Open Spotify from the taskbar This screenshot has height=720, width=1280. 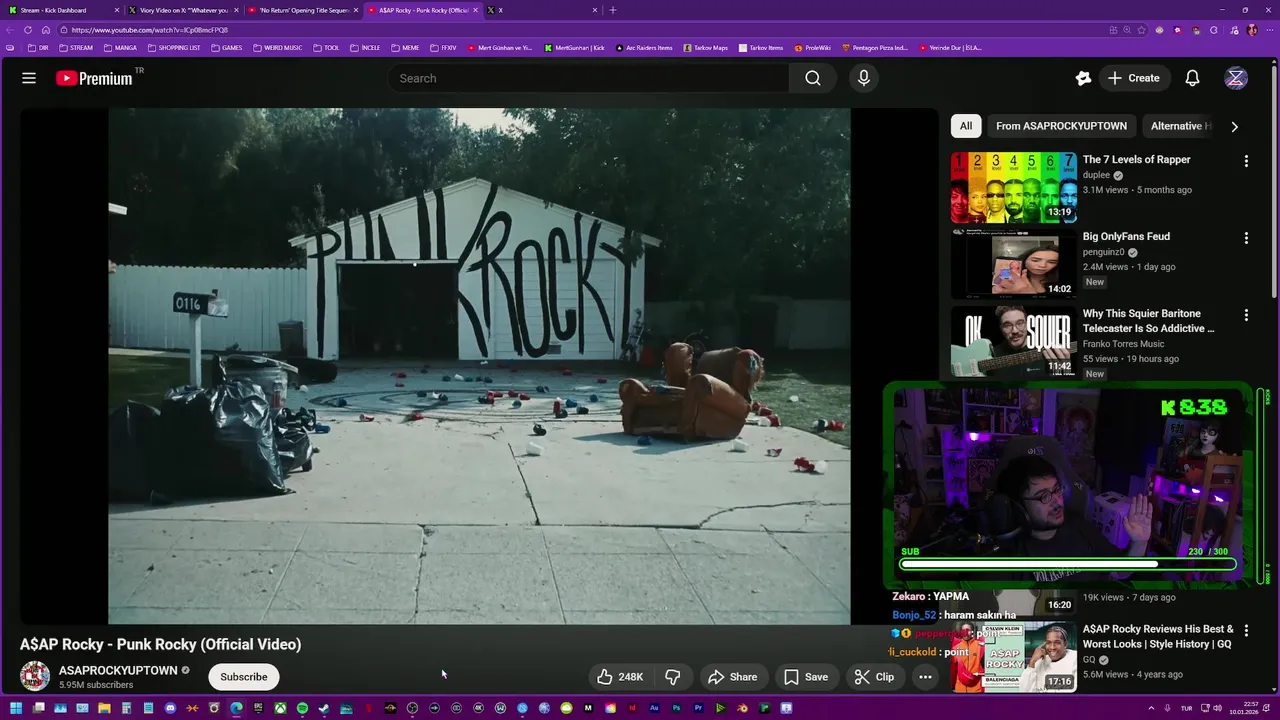302,708
